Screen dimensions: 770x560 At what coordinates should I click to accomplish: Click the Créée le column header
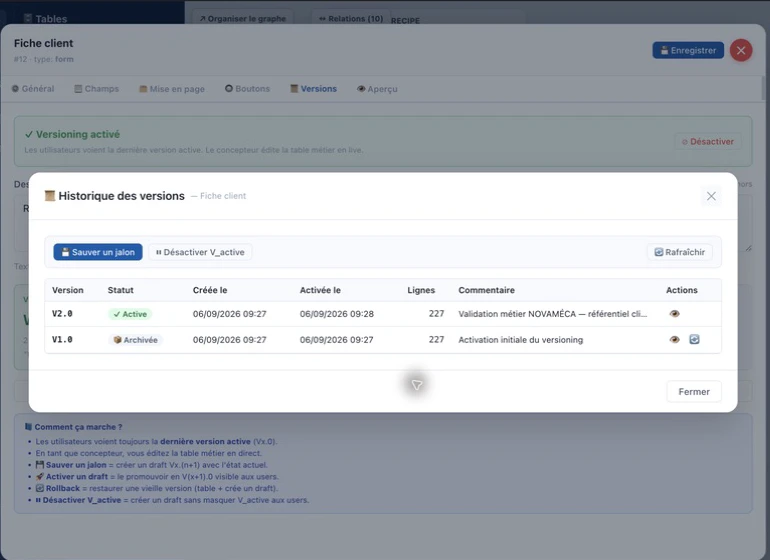tap(210, 290)
